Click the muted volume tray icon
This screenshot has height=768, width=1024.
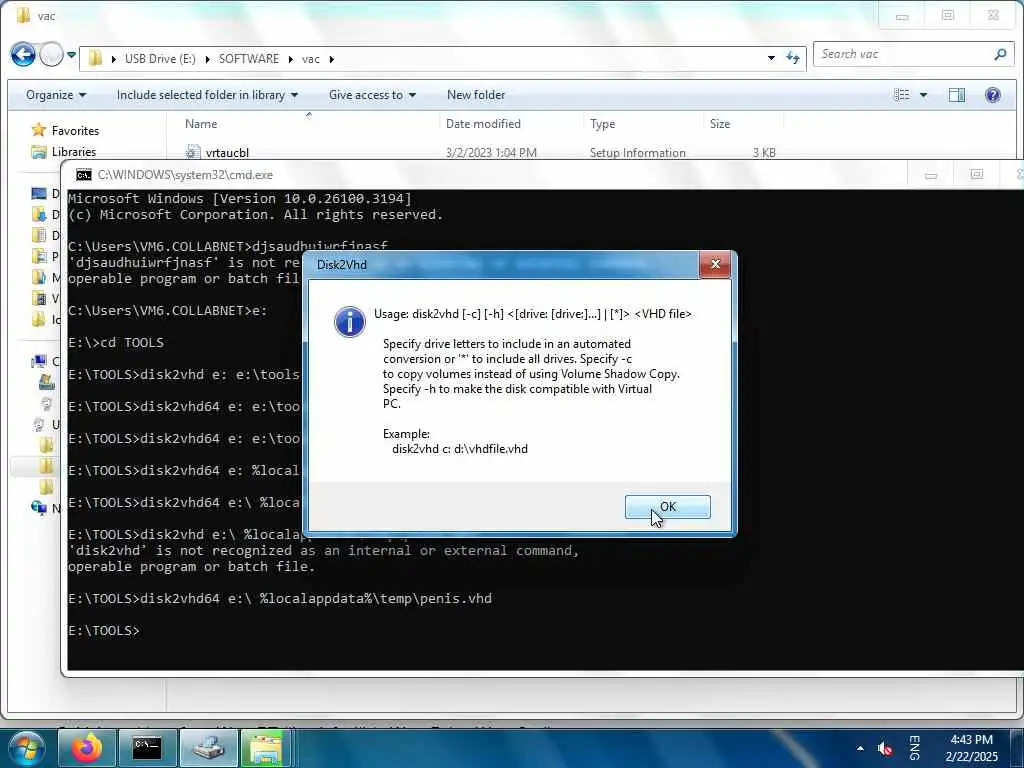click(885, 748)
